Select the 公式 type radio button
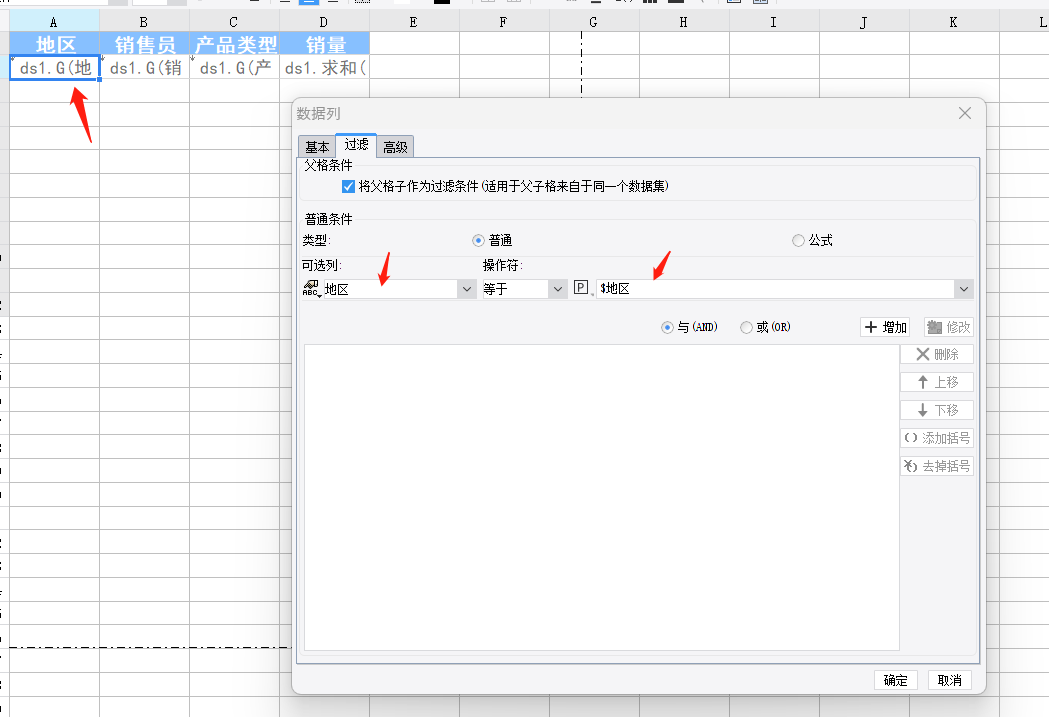 798,241
